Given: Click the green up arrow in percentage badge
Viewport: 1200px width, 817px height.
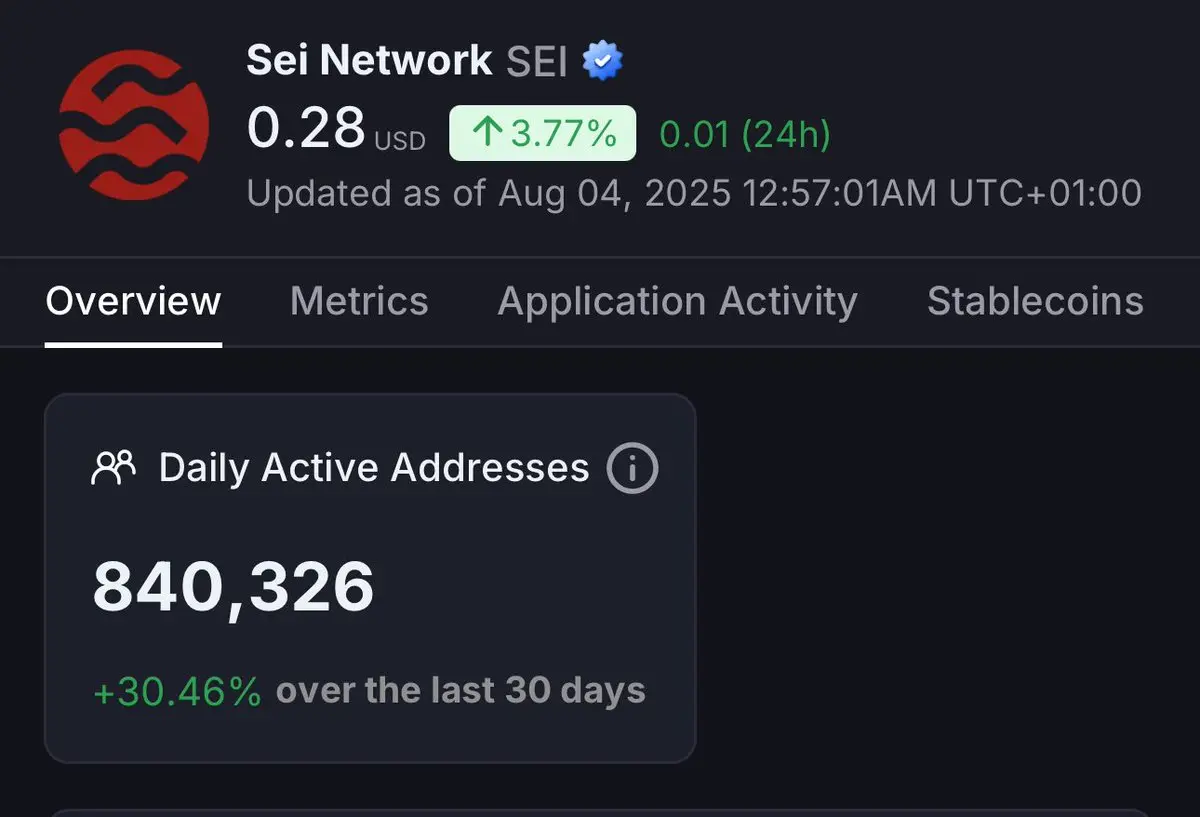Looking at the screenshot, I should [485, 133].
